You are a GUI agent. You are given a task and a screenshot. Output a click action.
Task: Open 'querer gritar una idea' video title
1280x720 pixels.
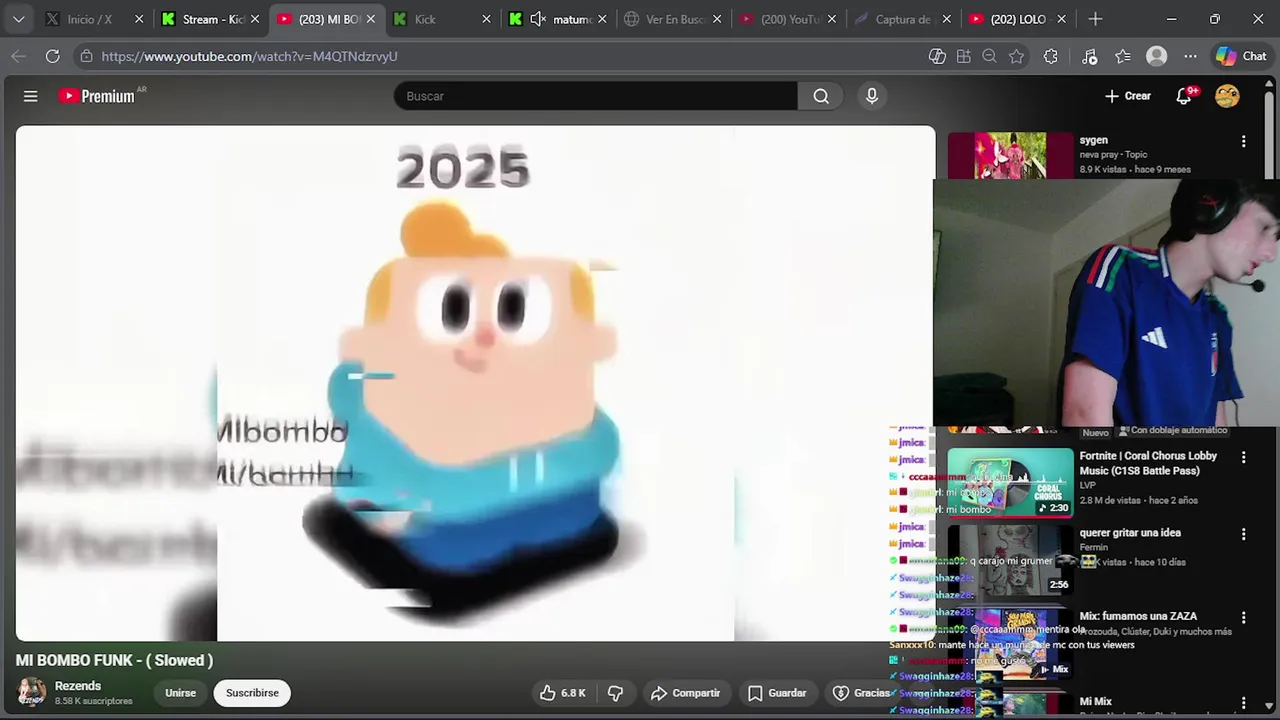pos(1130,533)
